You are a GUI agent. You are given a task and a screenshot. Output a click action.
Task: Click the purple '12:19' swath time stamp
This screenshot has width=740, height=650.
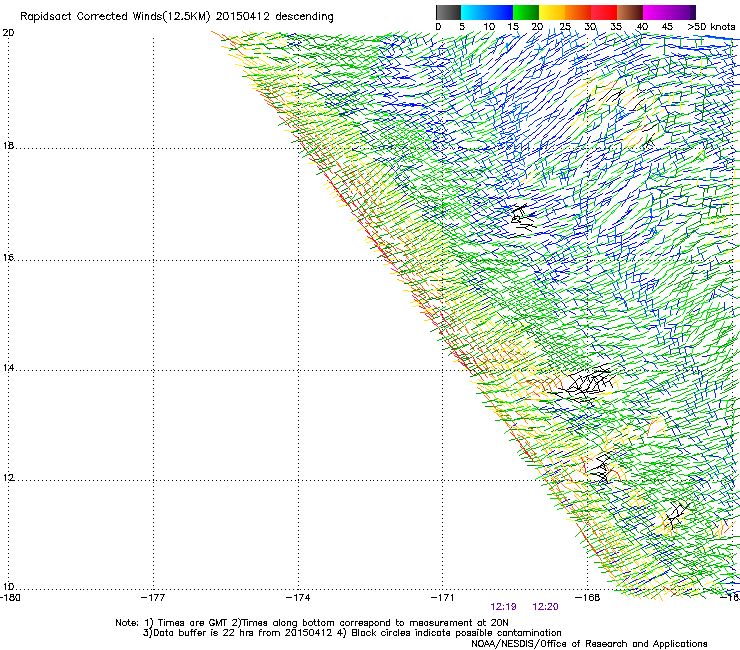point(503,607)
